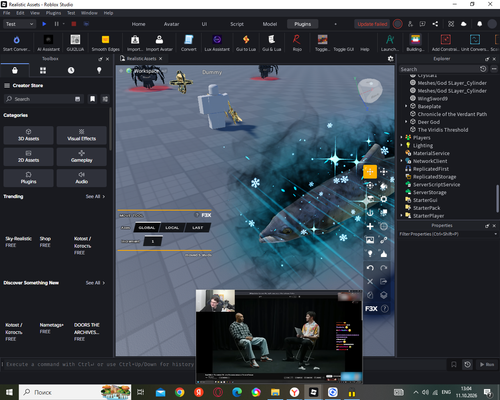Open the Toolbox inventory grid tab
The image size is (500, 400).
(43, 70)
